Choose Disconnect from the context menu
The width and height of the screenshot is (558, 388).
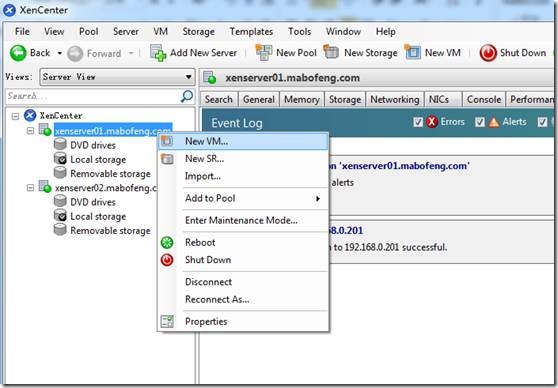click(x=243, y=282)
